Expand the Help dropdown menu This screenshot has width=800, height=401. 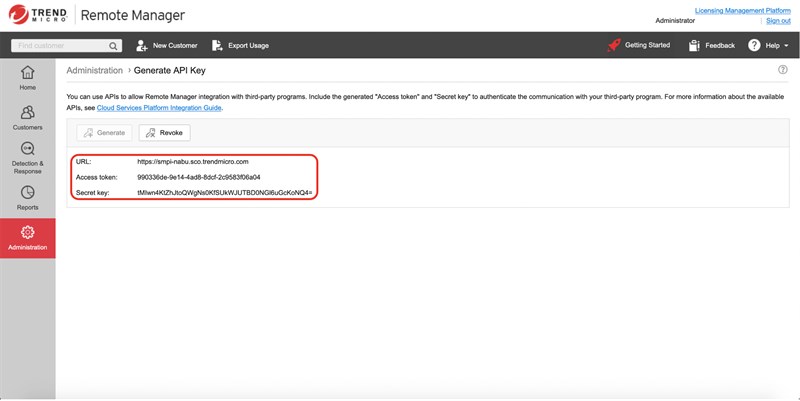tap(769, 45)
